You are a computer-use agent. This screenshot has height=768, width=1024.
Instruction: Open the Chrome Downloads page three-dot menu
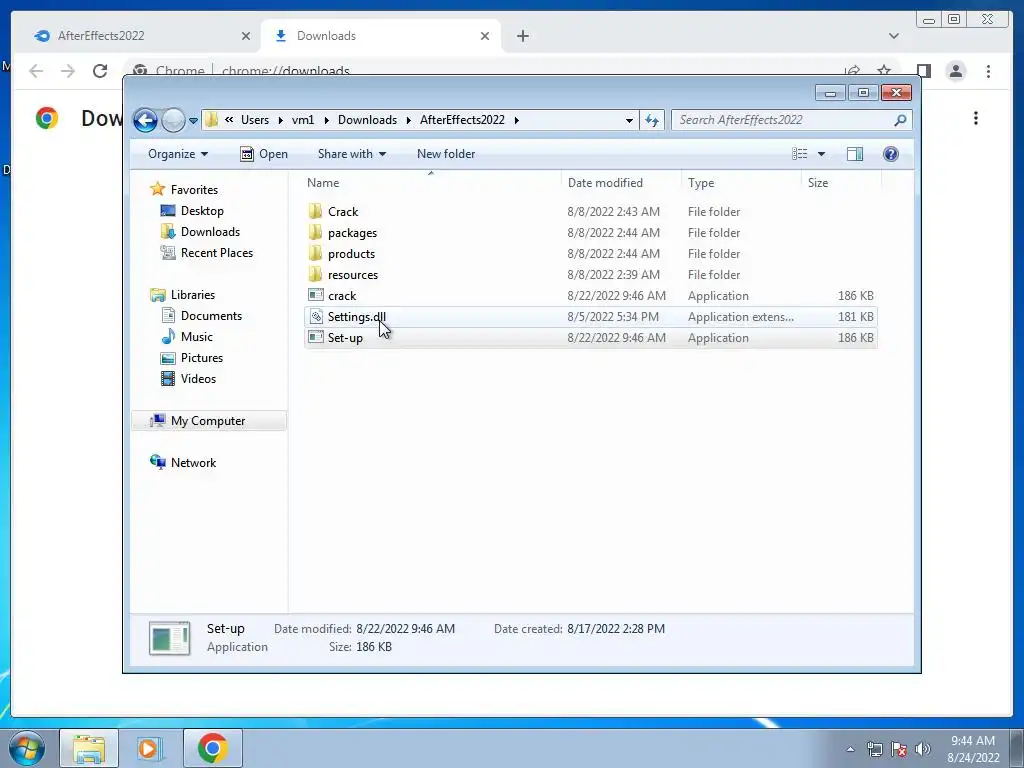[x=976, y=118]
